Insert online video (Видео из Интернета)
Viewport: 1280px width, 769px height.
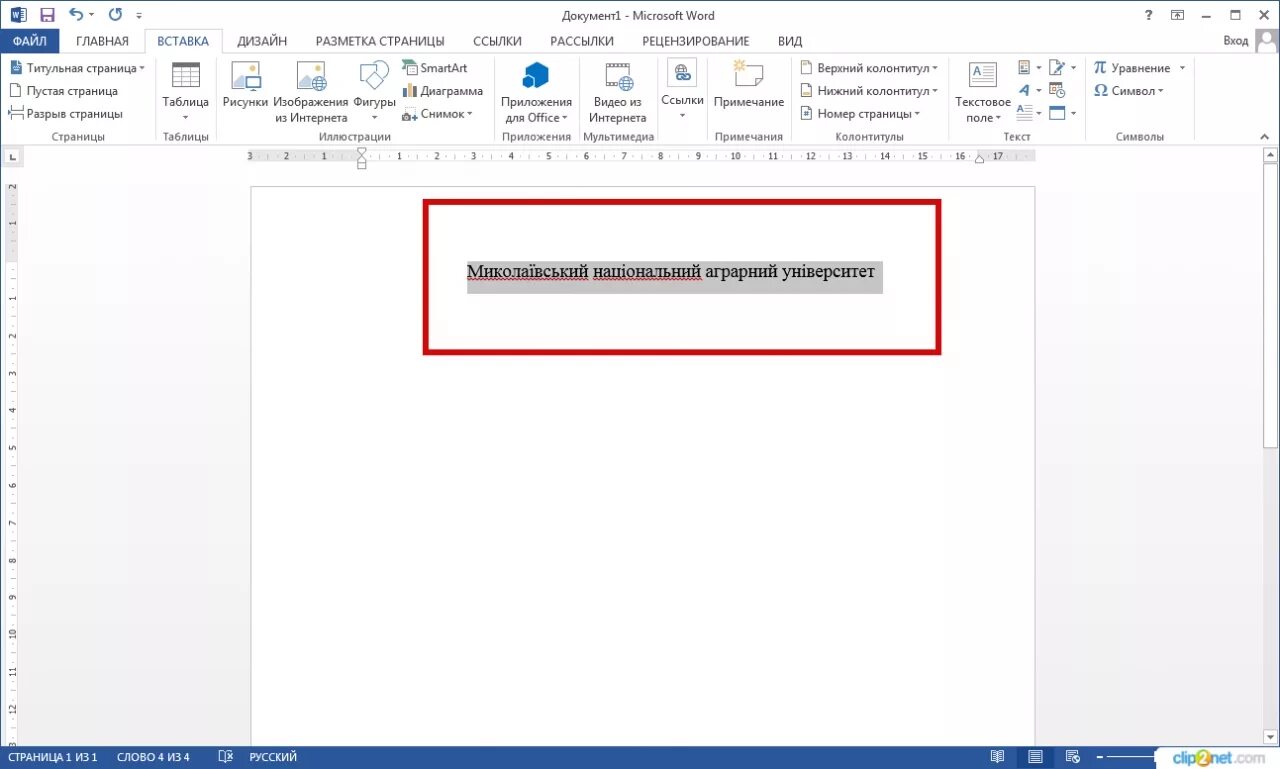click(618, 92)
